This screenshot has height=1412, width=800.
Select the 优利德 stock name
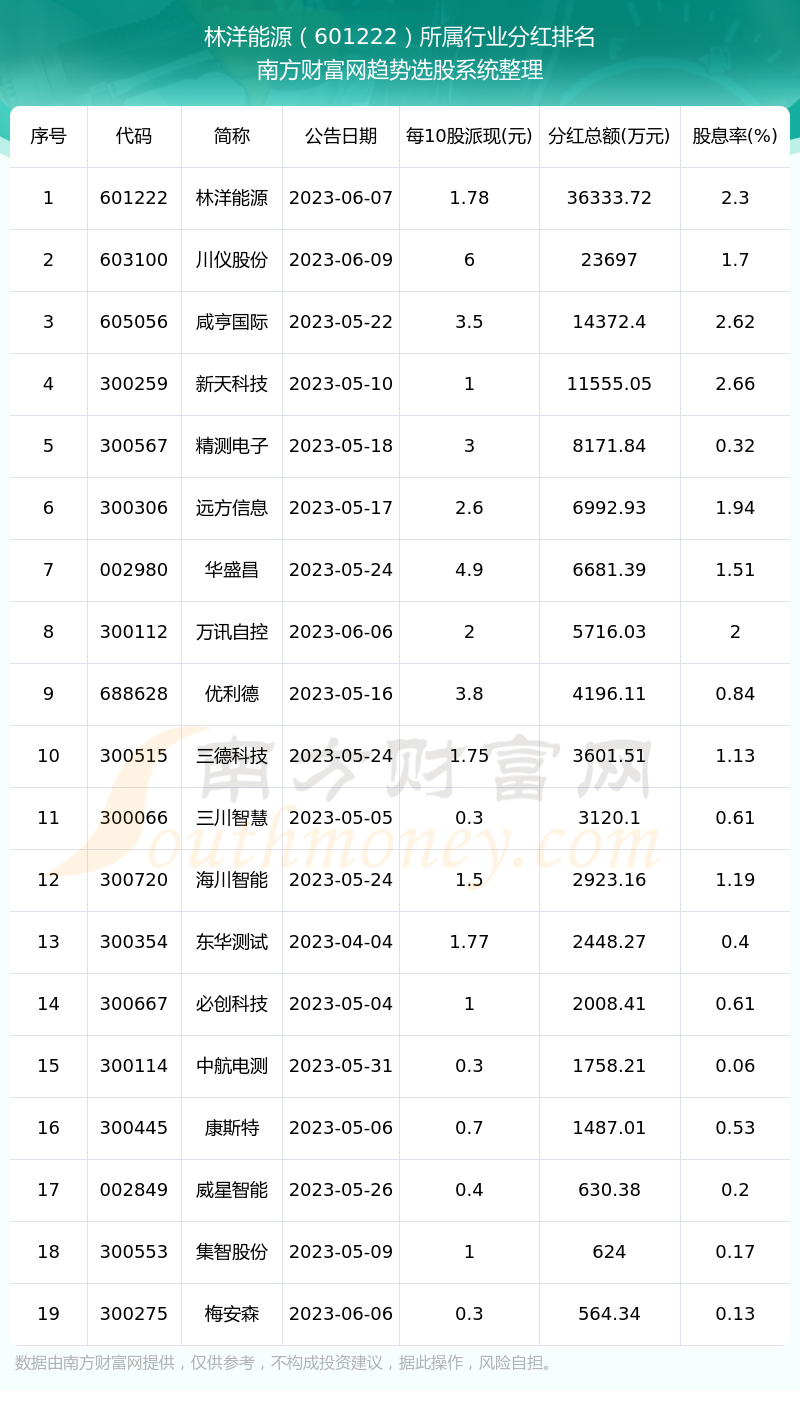[x=232, y=694]
